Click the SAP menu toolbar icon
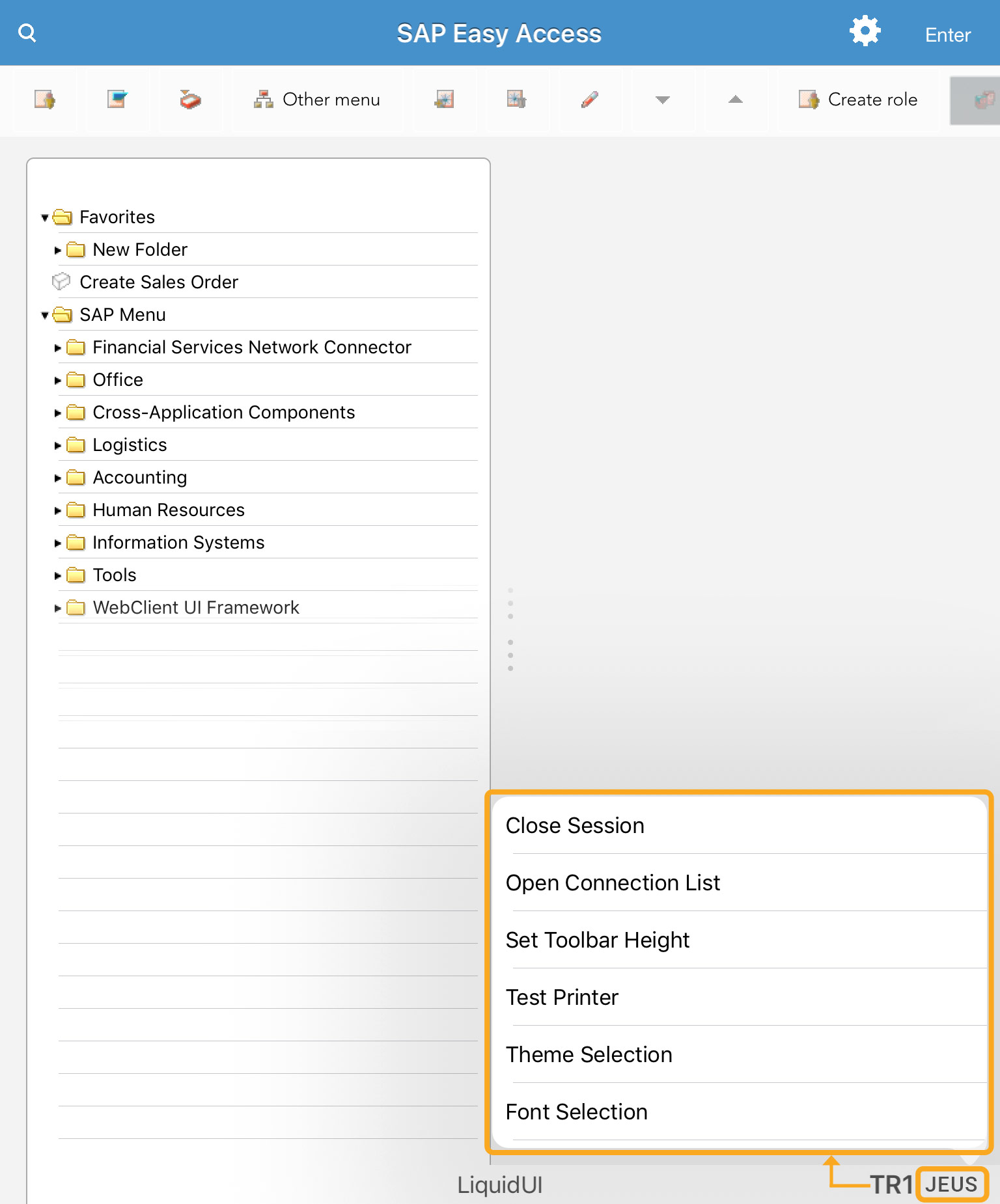This screenshot has height=1204, width=1000. pos(117,100)
